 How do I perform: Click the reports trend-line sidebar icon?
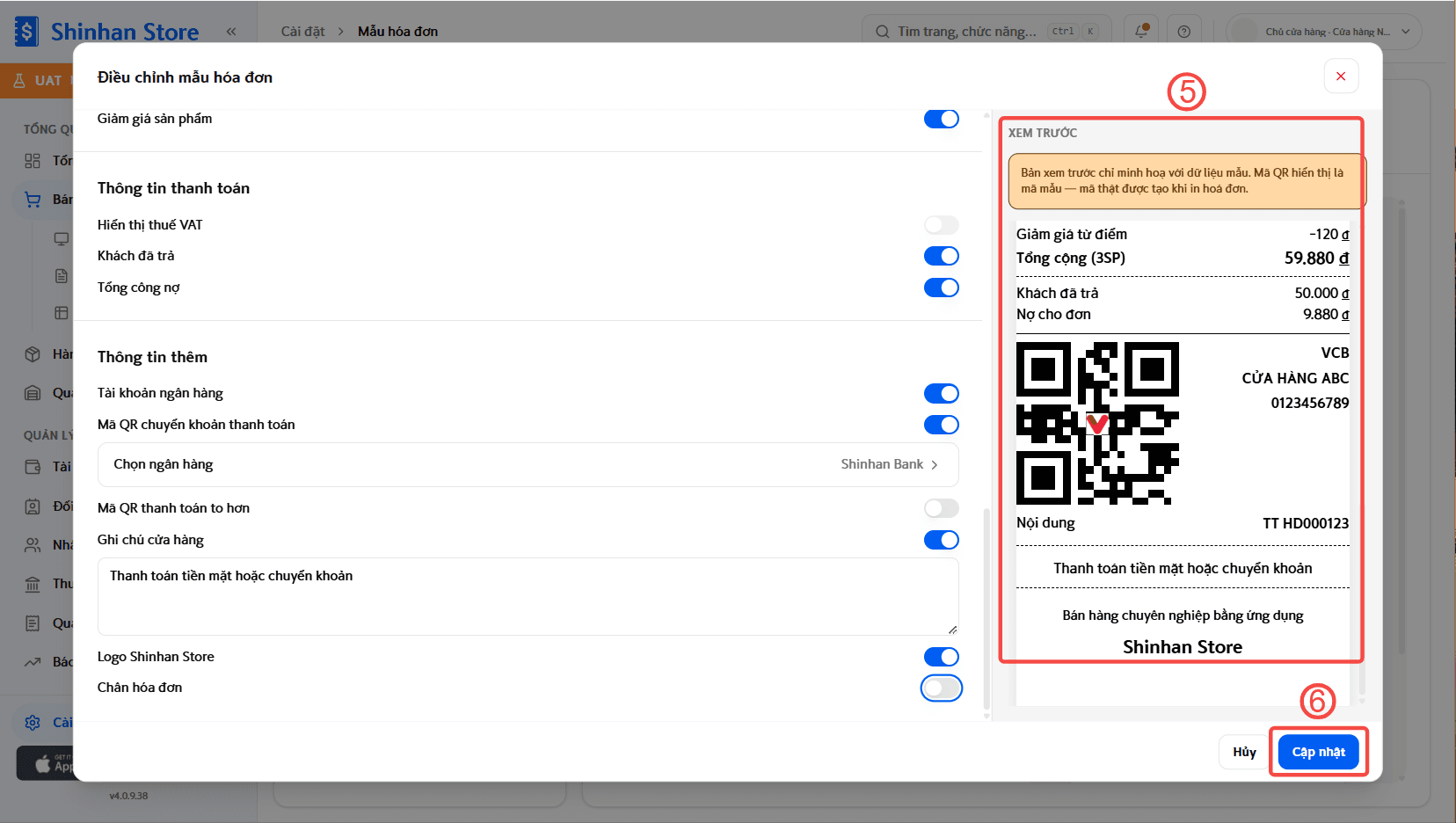[x=33, y=662]
